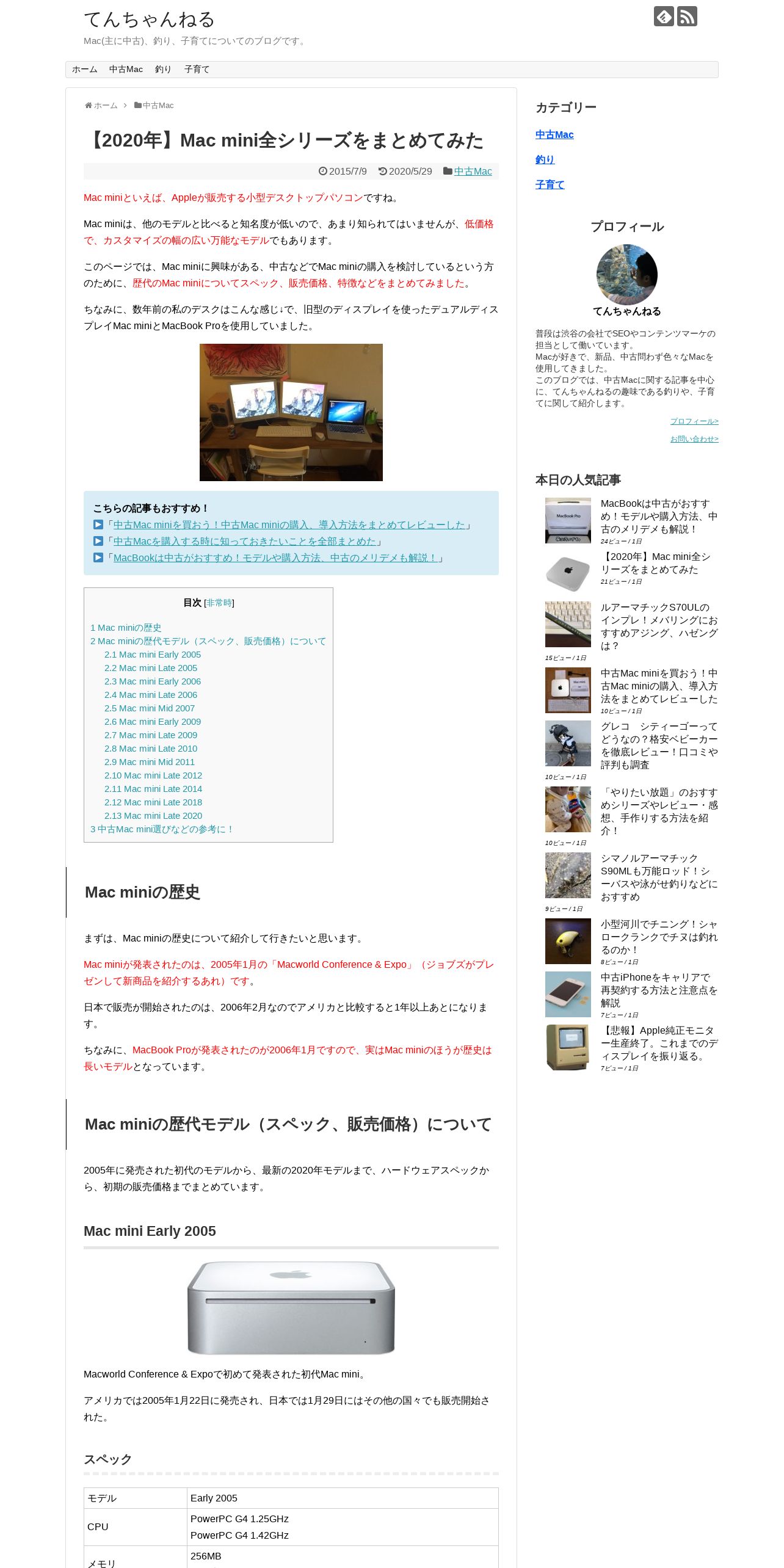Click the breadcrumb home icon link
Screen dimensions: 784x1568
click(101, 106)
